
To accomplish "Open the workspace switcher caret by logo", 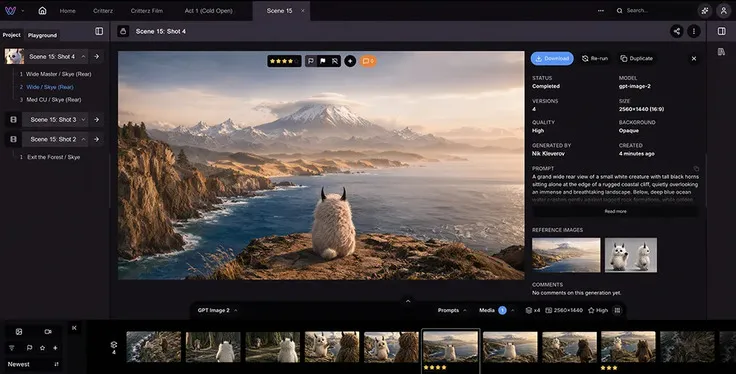I will tap(23, 11).
